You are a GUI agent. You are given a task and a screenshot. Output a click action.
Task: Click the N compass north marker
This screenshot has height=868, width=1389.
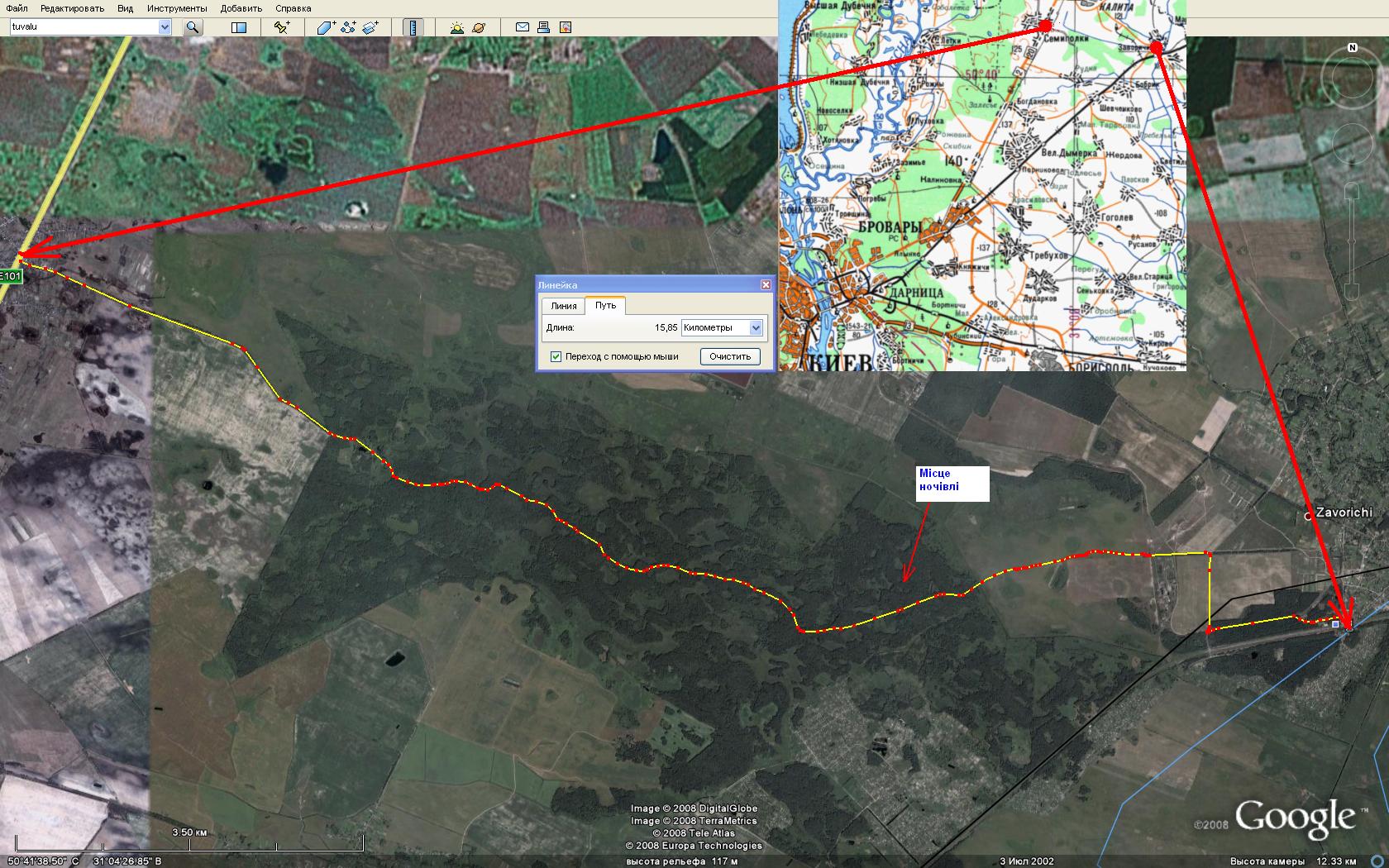1353,48
